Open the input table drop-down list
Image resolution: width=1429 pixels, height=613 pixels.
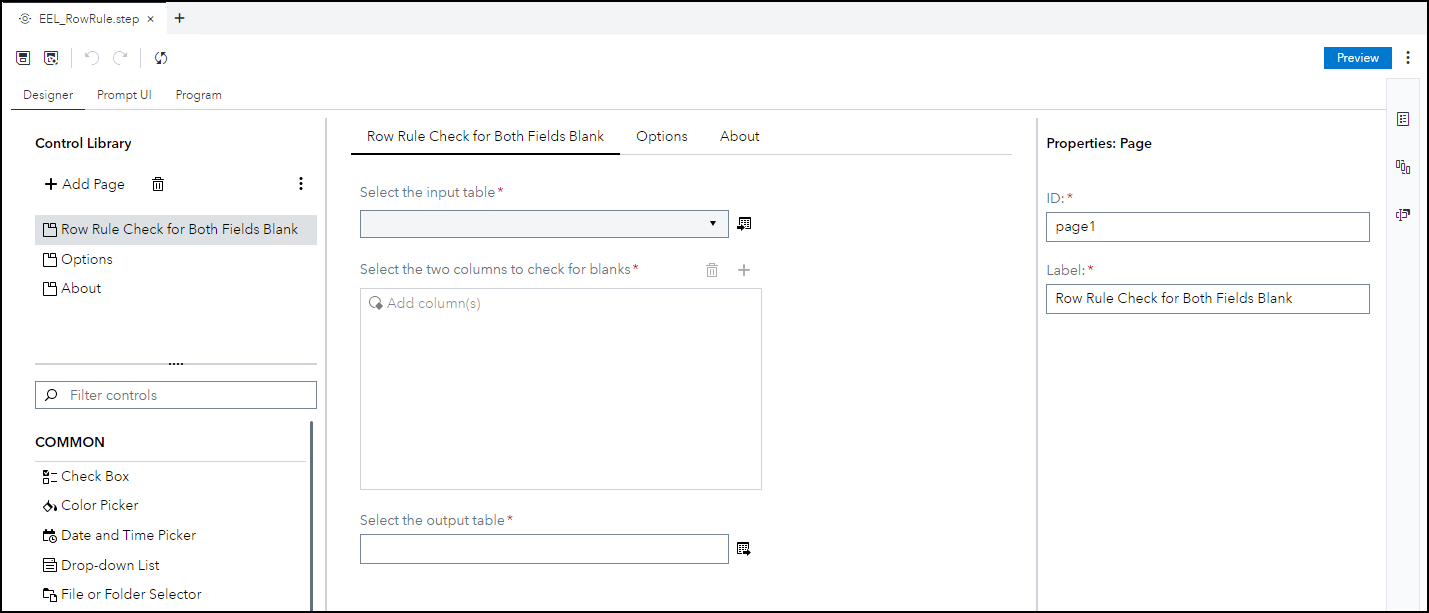[713, 224]
